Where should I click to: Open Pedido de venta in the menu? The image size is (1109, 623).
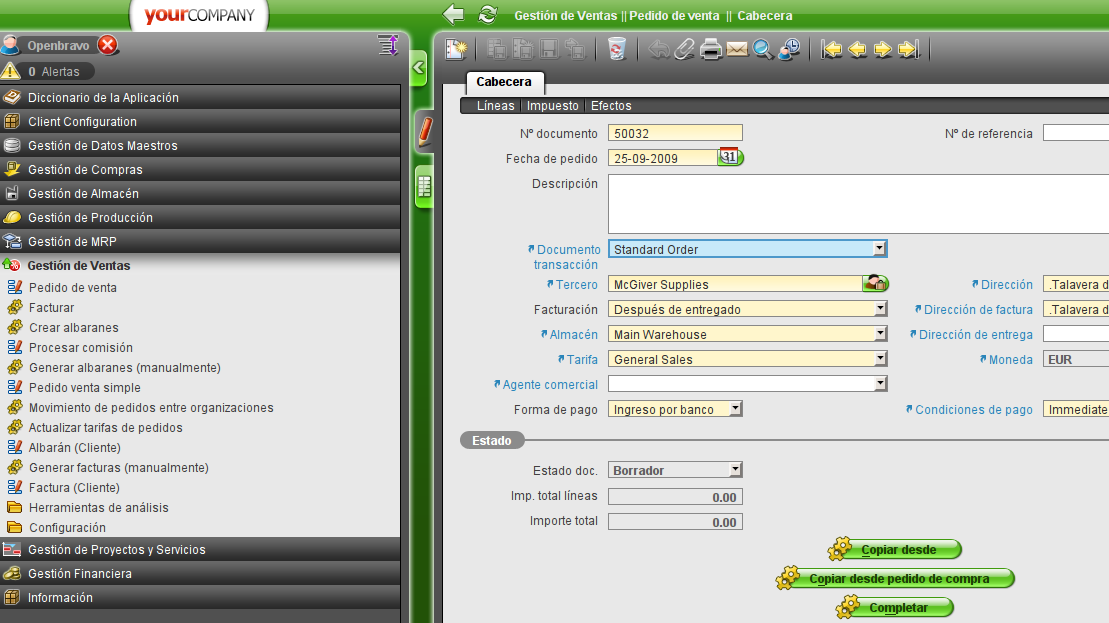[73, 288]
